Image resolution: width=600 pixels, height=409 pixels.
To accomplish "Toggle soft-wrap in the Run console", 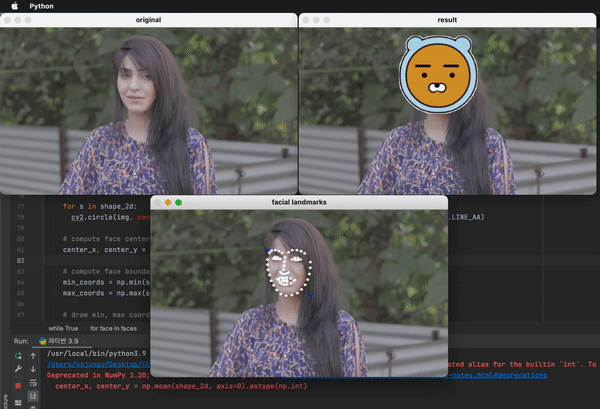I will click(x=33, y=383).
